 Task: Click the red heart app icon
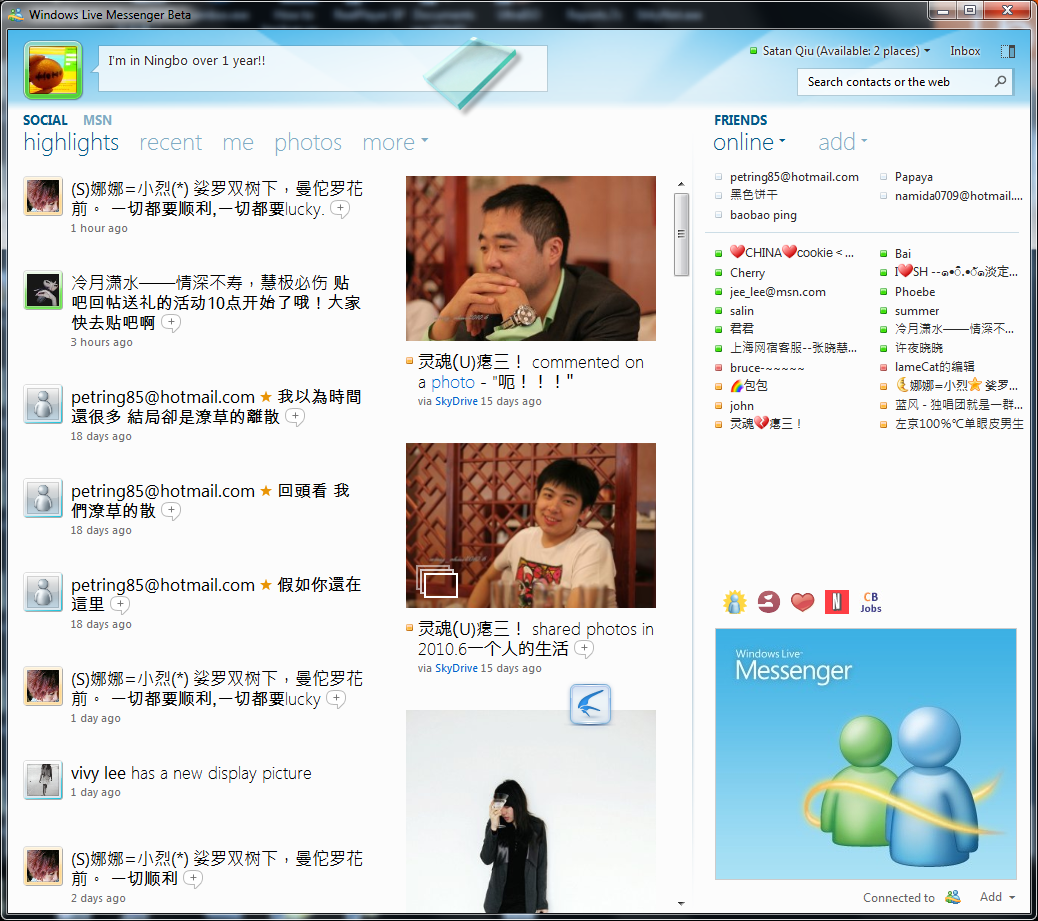pyautogui.click(x=802, y=602)
